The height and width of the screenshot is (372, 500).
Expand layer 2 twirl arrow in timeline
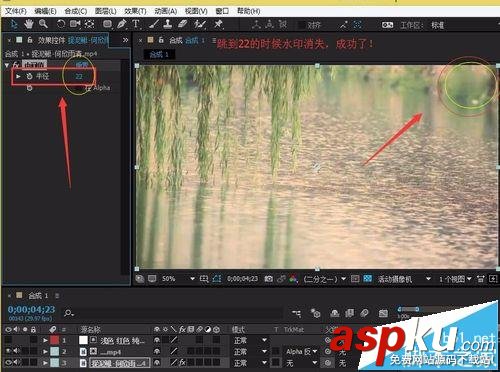pyautogui.click(x=45, y=351)
